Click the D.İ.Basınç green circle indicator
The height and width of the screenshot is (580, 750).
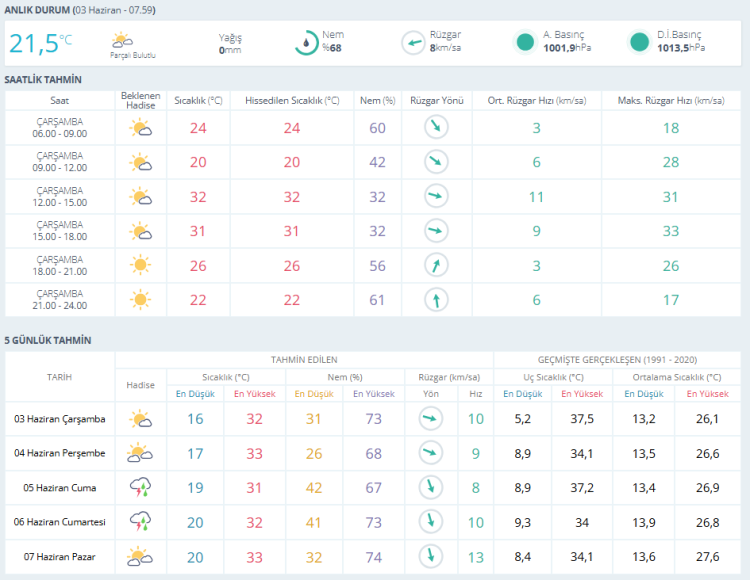pyautogui.click(x=639, y=42)
